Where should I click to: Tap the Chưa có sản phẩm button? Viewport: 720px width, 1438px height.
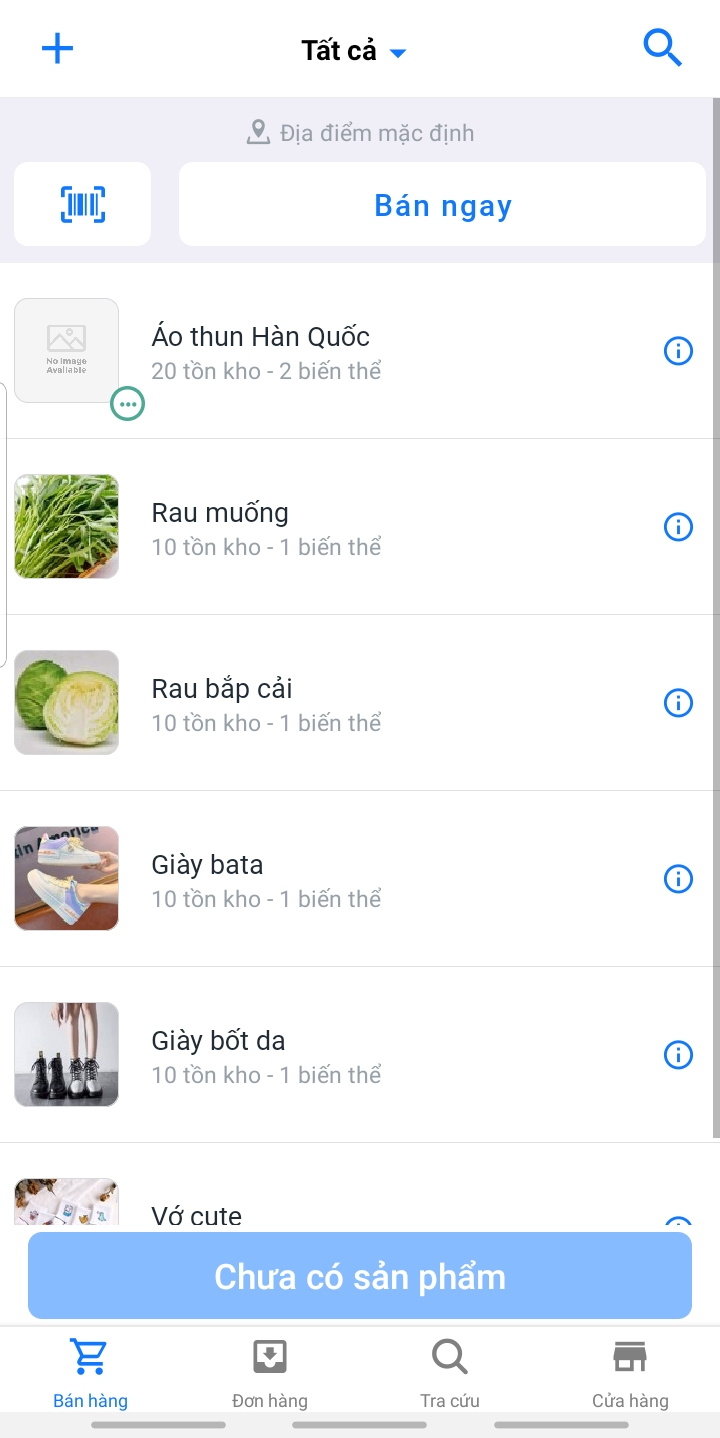tap(360, 1276)
